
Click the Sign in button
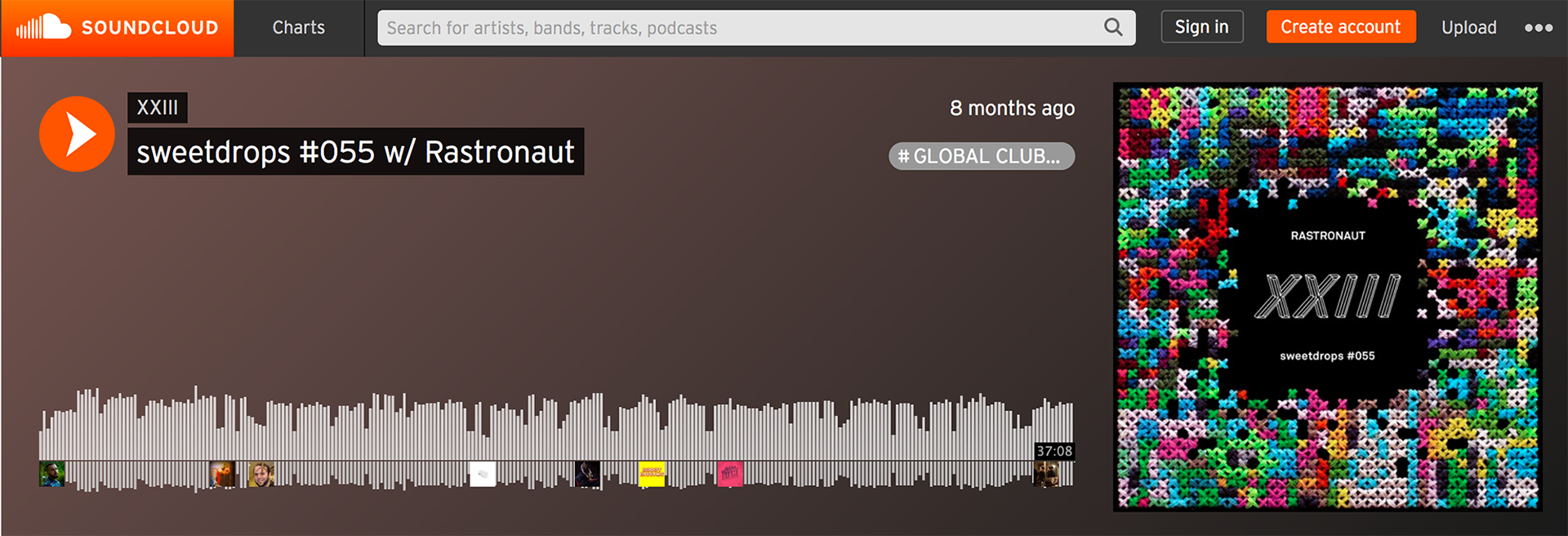pyautogui.click(x=1202, y=27)
